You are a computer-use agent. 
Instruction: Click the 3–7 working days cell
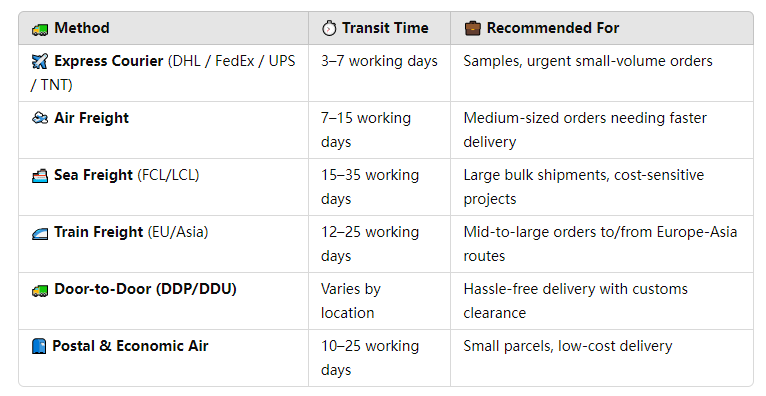(x=380, y=73)
